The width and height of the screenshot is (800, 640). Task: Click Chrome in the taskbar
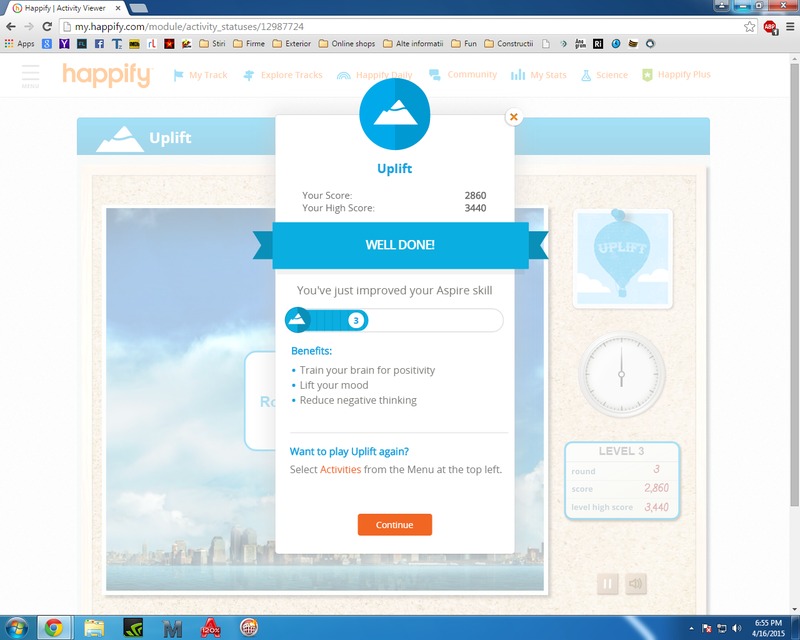(x=54, y=628)
